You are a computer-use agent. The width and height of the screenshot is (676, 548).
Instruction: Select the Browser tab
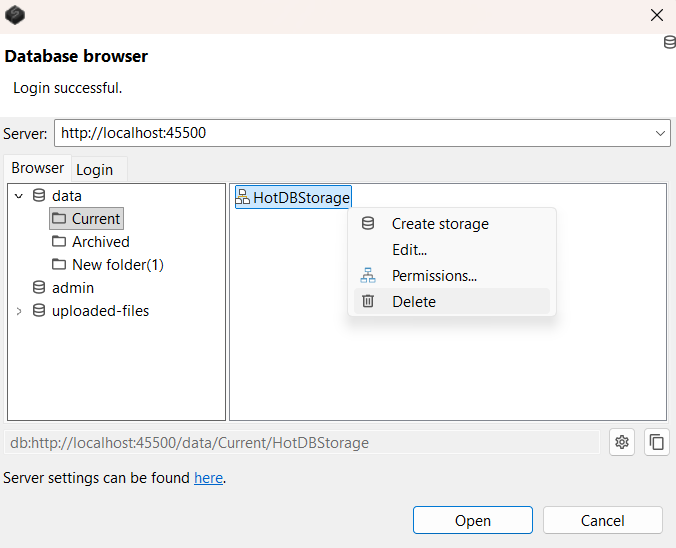[x=37, y=169]
